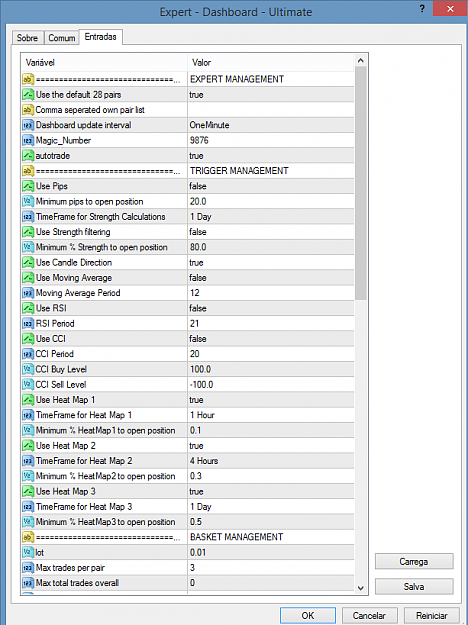Click the double icon beside 'lot'
This screenshot has width=468, height=625.
(28, 552)
